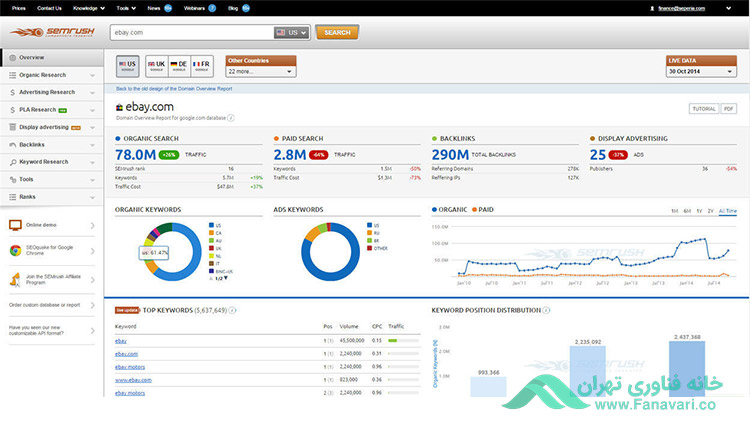Click the organic keywords donut chart
Image resolution: width=750 pixels, height=430 pixels.
click(x=172, y=252)
